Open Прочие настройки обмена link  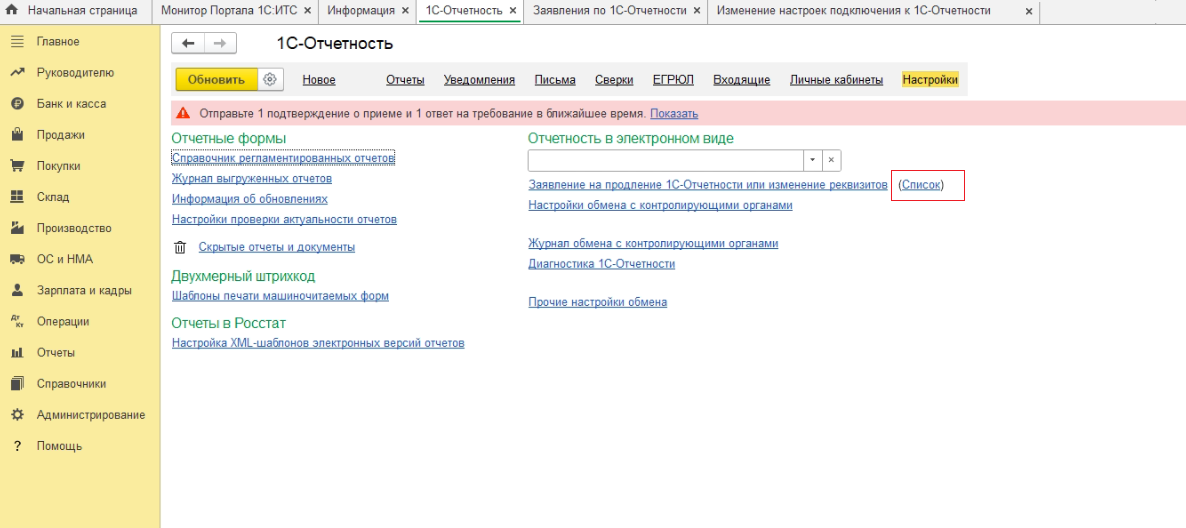[x=598, y=302]
